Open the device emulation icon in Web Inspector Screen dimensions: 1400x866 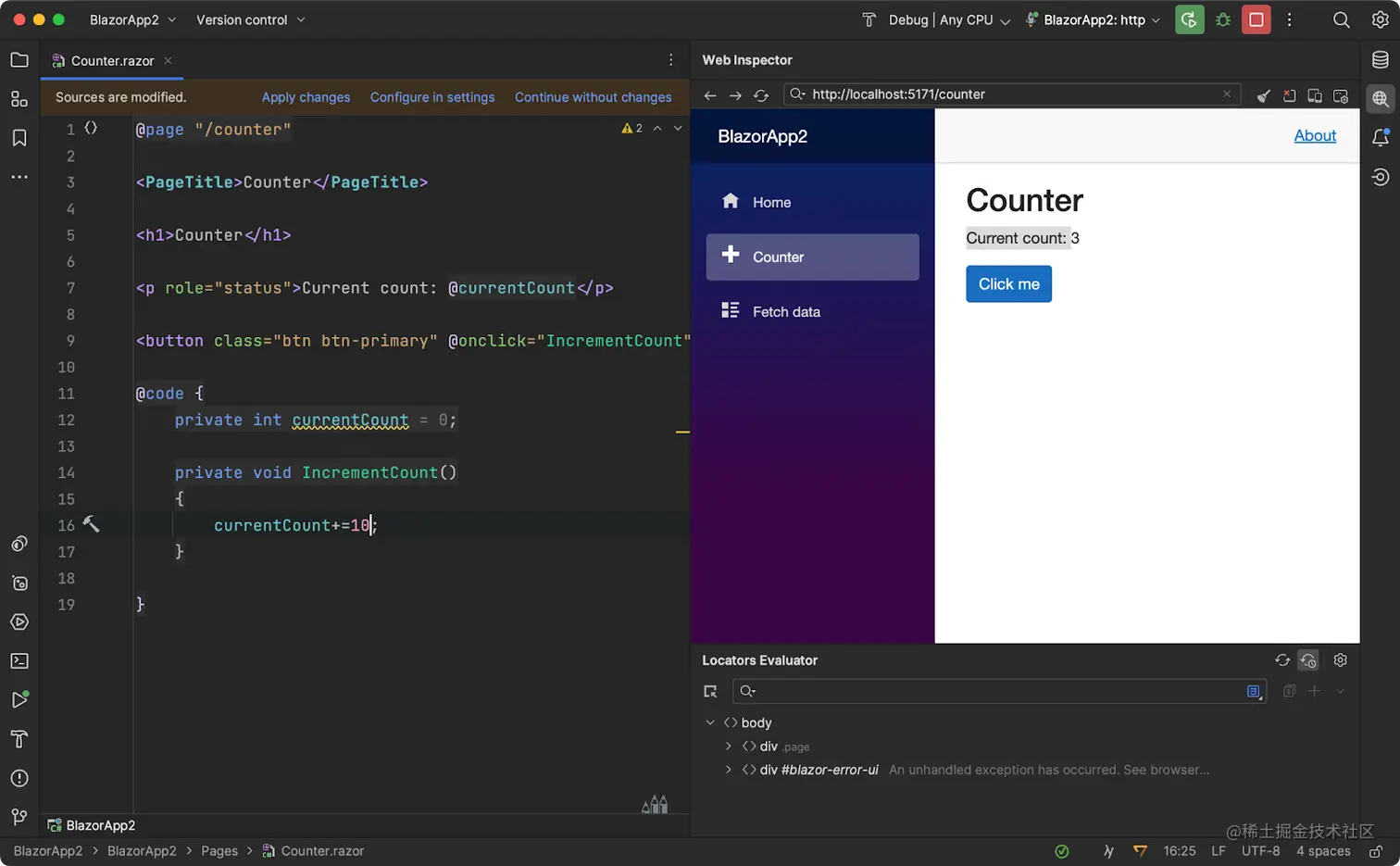tap(1315, 94)
